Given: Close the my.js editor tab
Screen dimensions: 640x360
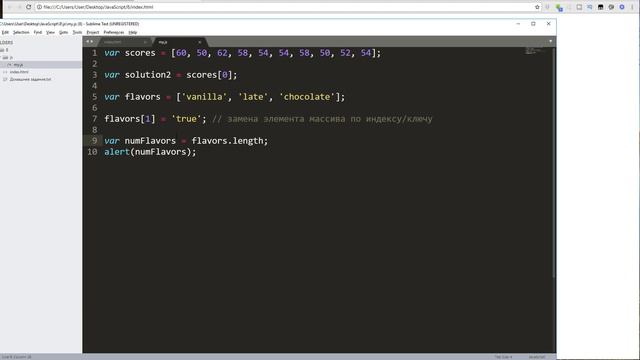Looking at the screenshot, I should coord(200,42).
